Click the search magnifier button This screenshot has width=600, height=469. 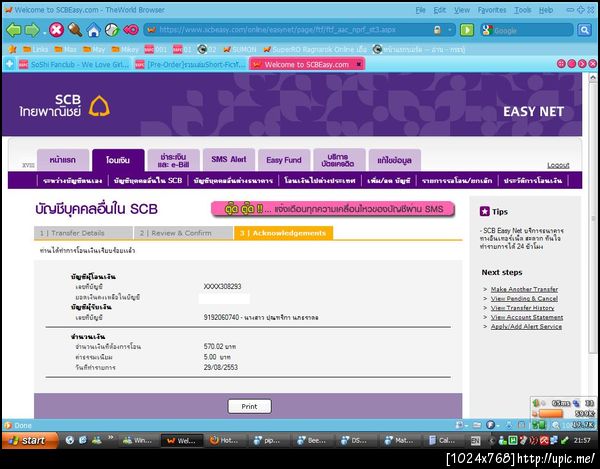584,30
